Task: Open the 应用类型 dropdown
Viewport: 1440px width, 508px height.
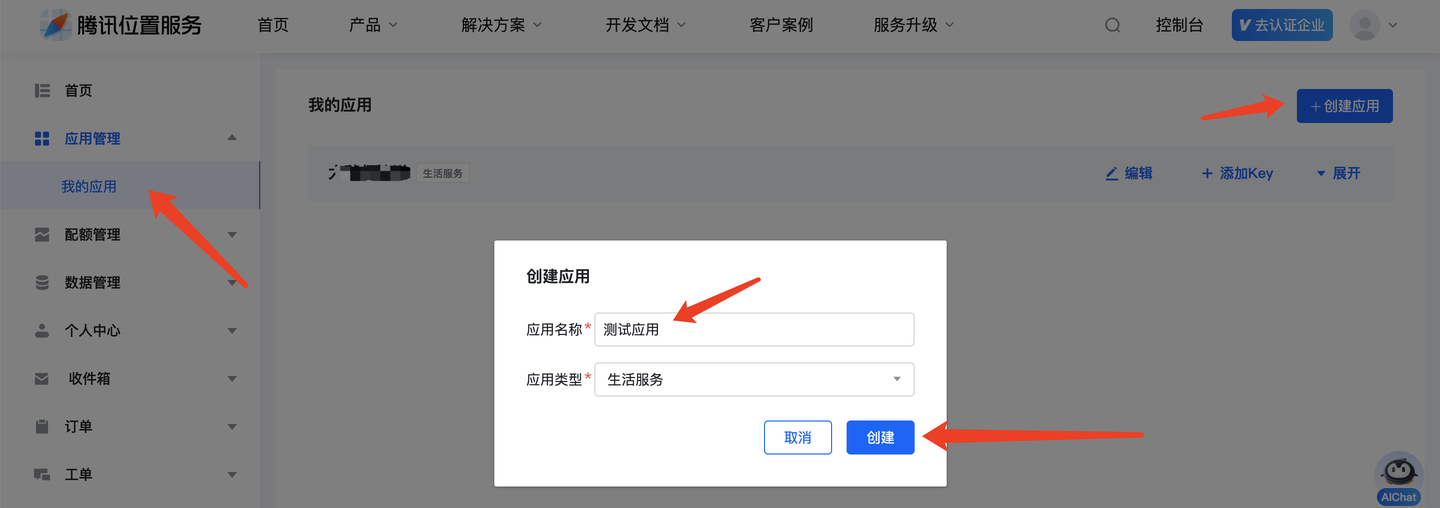Action: pyautogui.click(x=754, y=379)
